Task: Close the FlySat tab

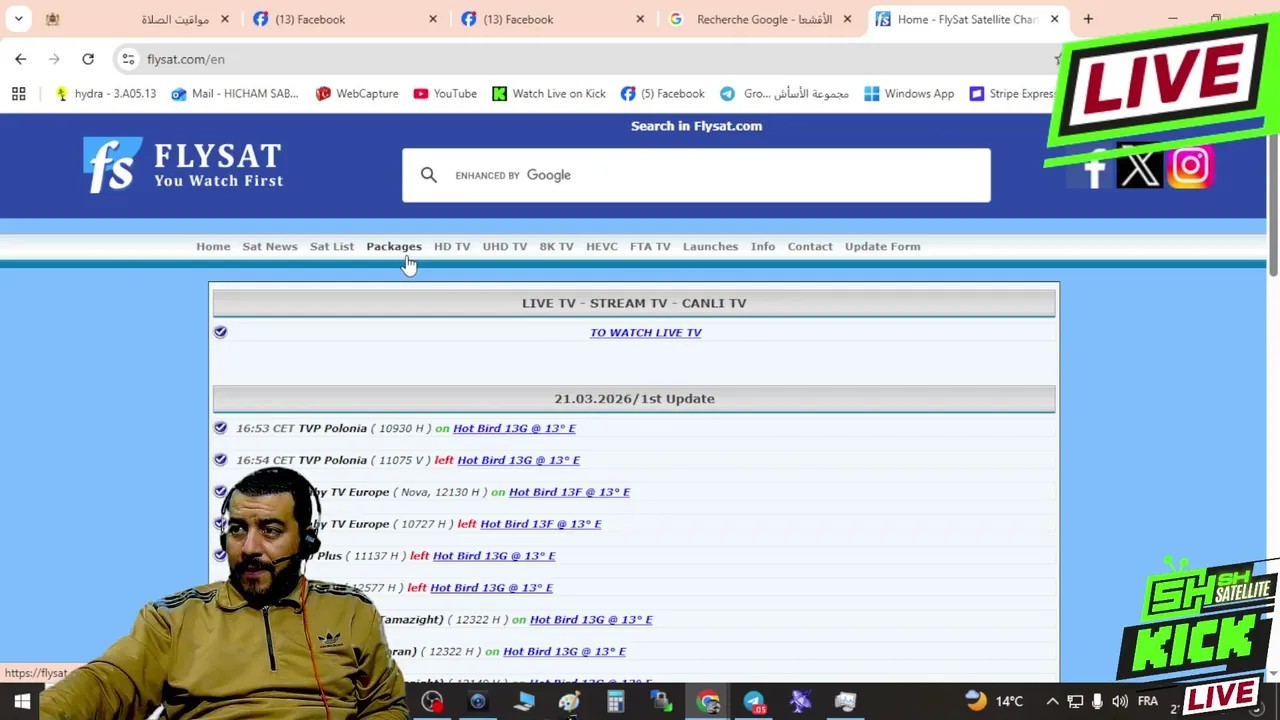Action: coord(1054,19)
